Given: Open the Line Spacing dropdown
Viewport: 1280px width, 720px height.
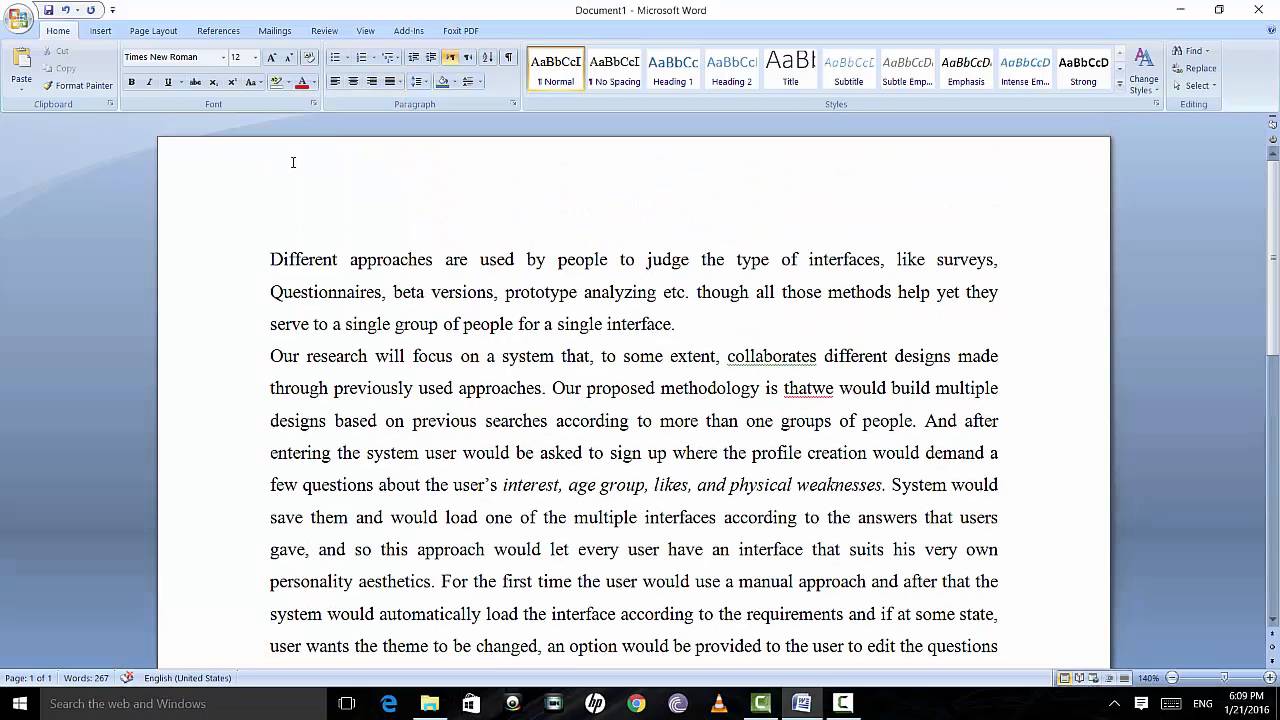Looking at the screenshot, I should [419, 82].
